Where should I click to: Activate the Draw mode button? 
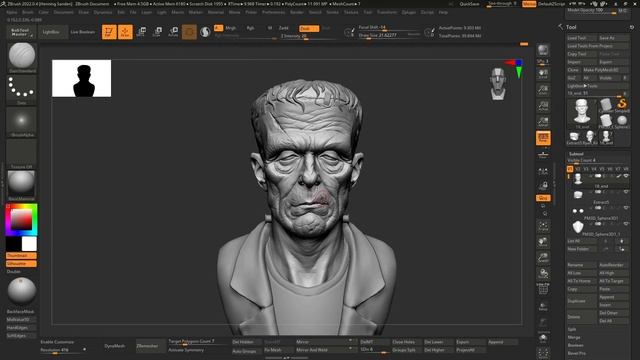pyautogui.click(x=125, y=32)
